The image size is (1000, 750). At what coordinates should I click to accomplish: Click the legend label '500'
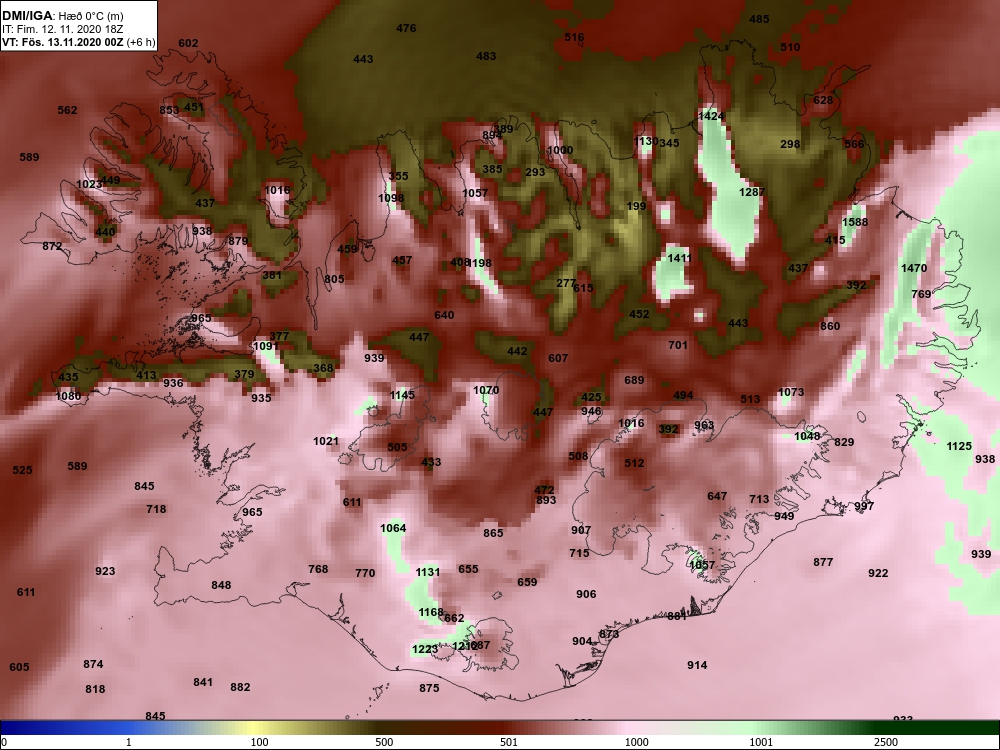click(384, 742)
